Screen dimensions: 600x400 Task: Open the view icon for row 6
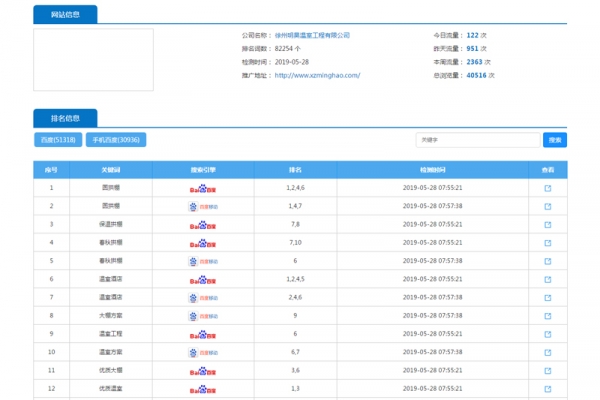548,279
